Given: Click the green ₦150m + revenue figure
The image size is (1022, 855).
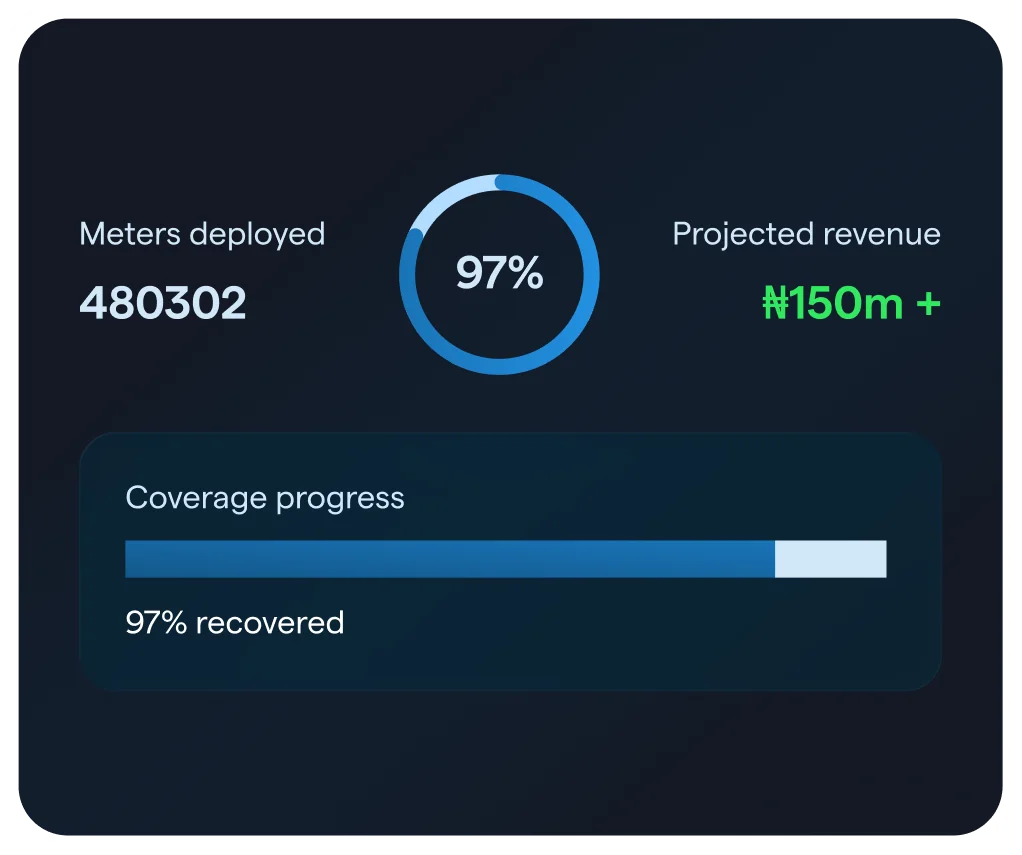Looking at the screenshot, I should pos(851,303).
